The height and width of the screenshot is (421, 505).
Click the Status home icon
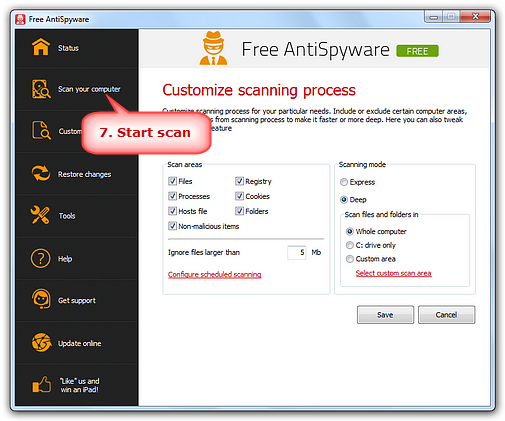41,47
